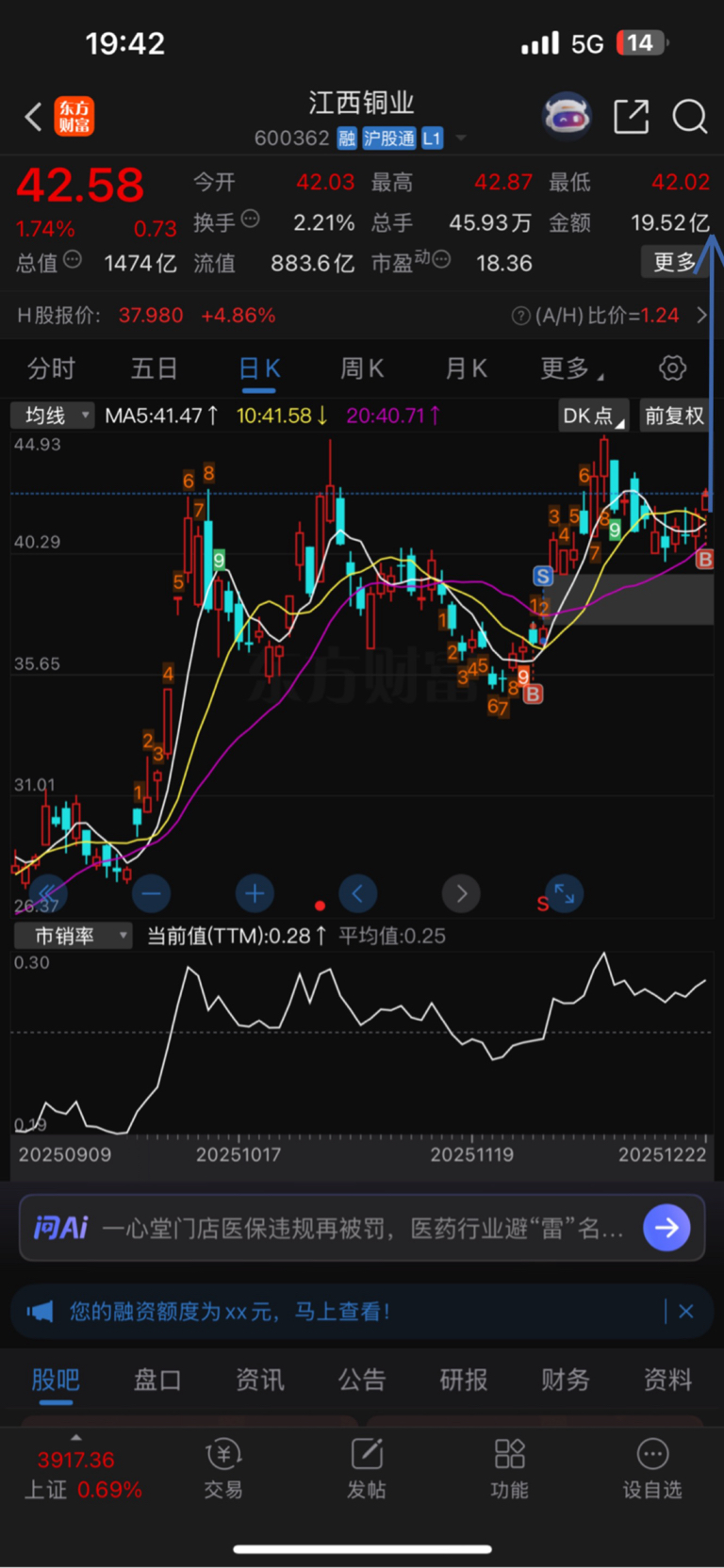This screenshot has width=724, height=1568.
Task: Tap the MA5:41.47 indicator value
Action: point(161,416)
